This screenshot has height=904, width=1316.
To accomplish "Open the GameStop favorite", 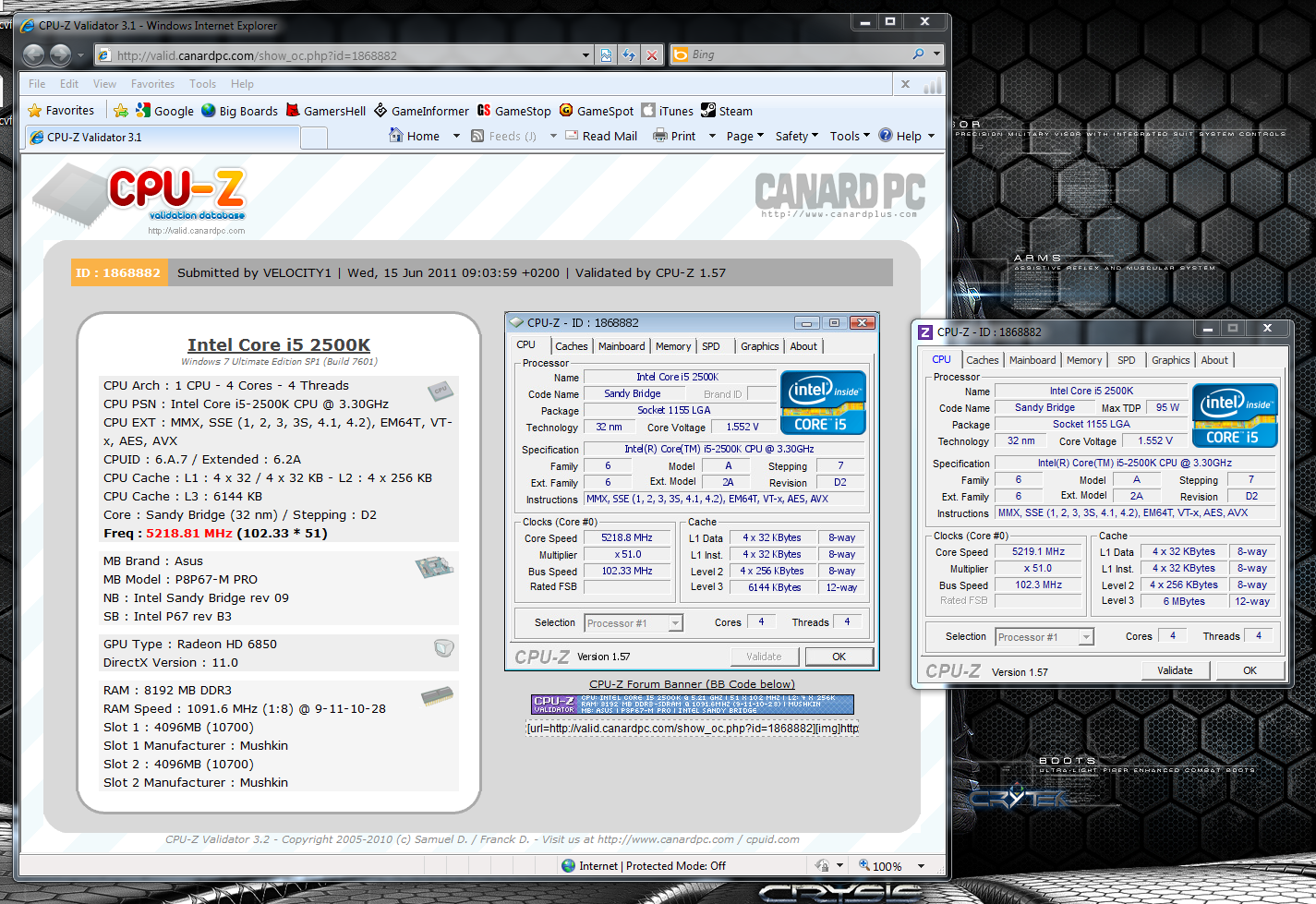I will point(513,111).
